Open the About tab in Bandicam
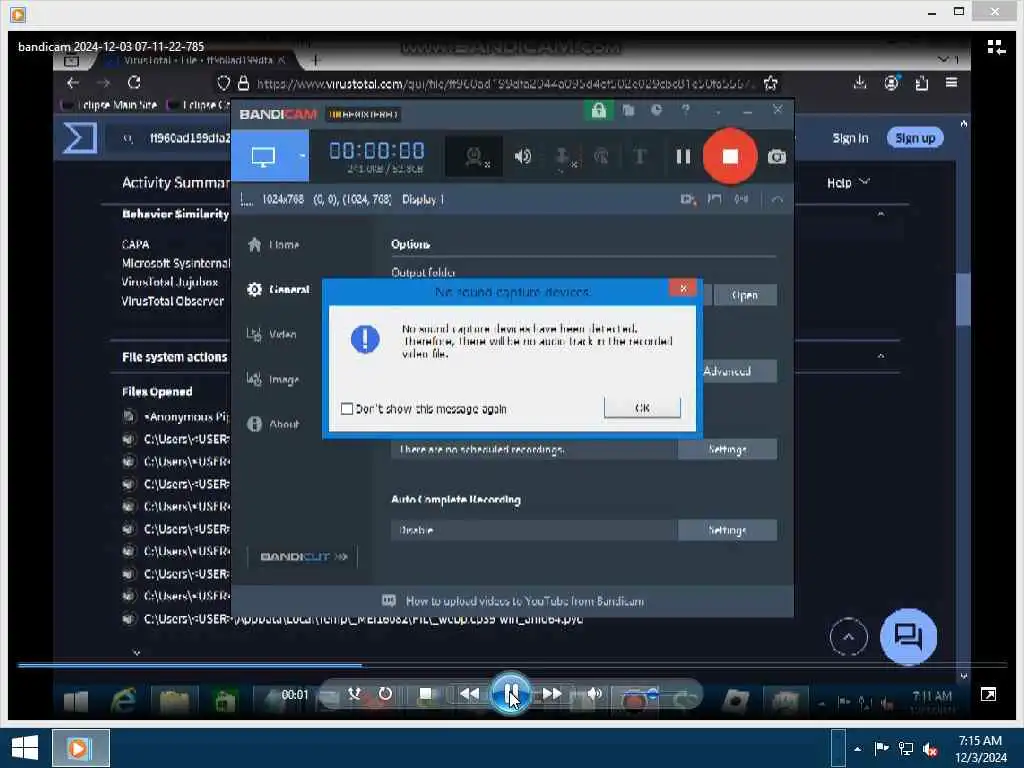This screenshot has width=1024, height=768. (x=274, y=424)
